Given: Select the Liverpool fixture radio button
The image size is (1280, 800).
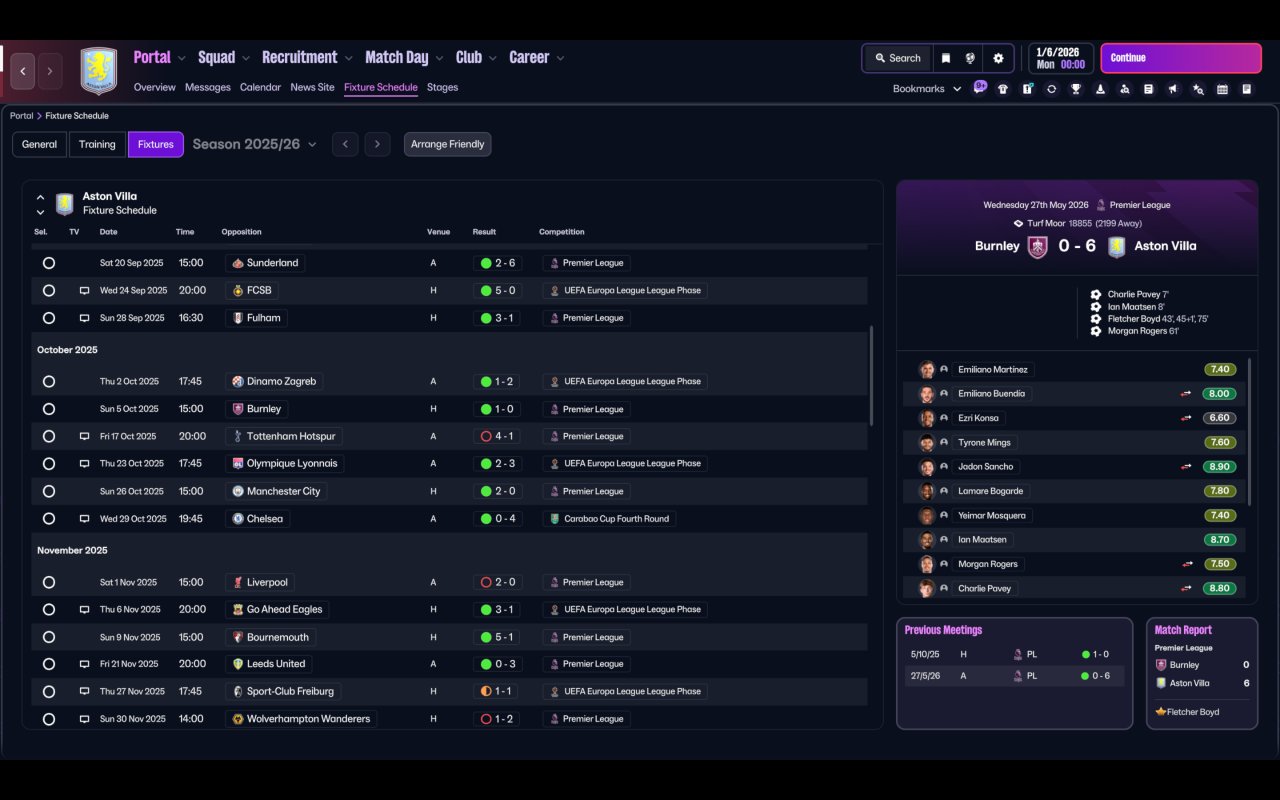Looking at the screenshot, I should tap(49, 582).
